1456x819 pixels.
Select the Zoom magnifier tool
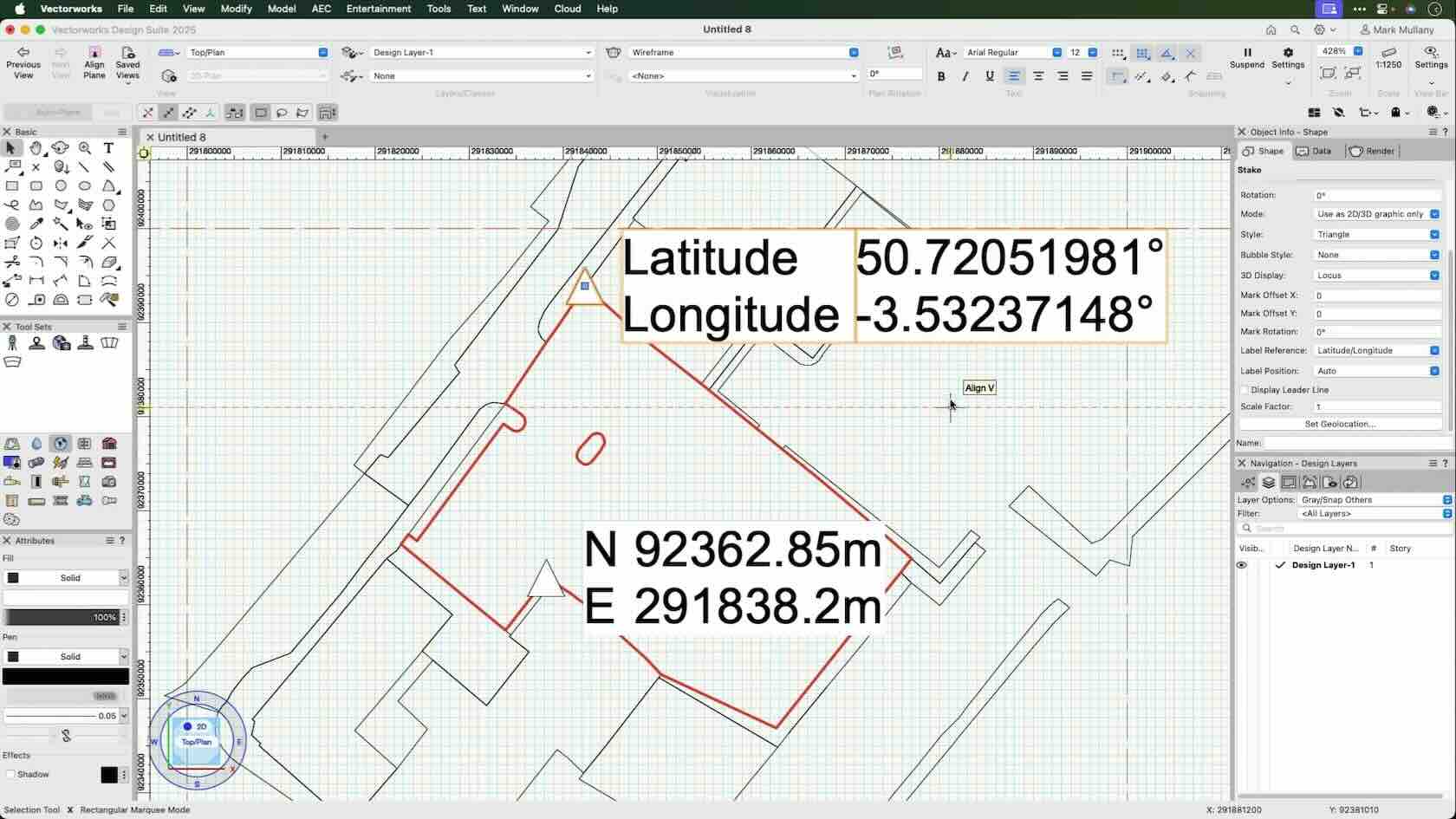pos(84,148)
